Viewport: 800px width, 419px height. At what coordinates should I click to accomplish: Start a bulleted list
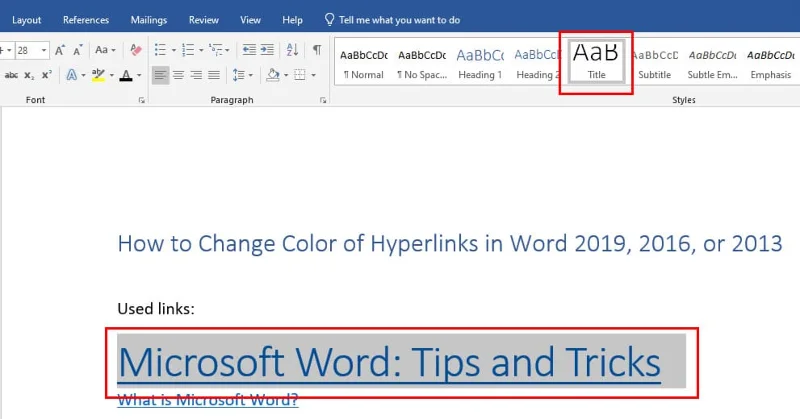coord(160,50)
